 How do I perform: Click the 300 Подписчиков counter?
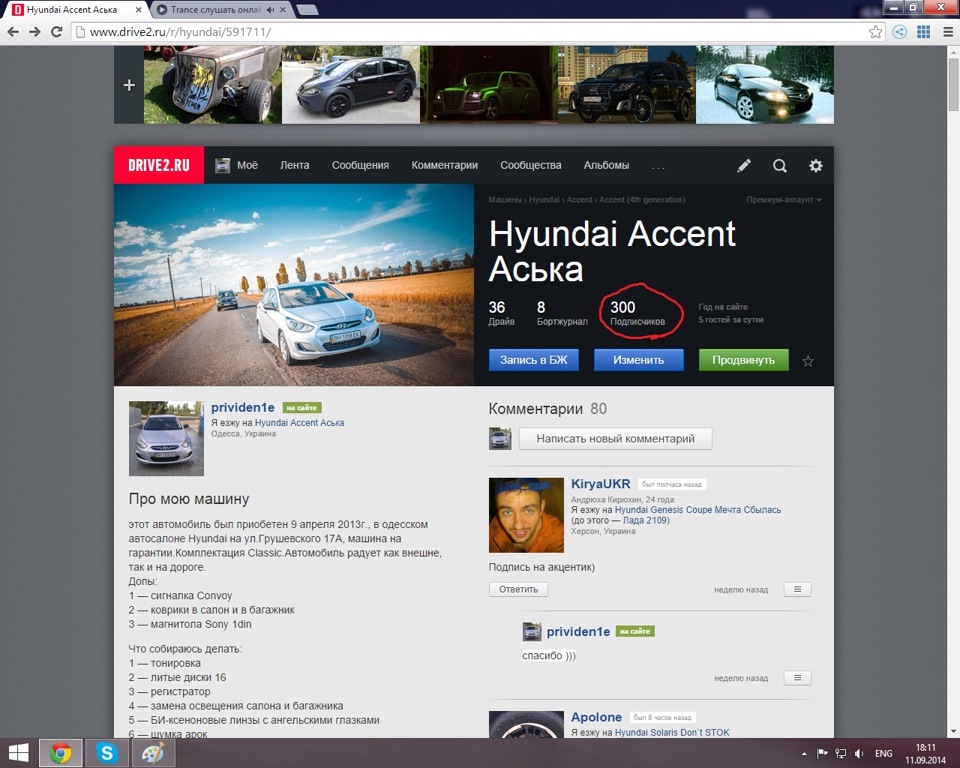pyautogui.click(x=637, y=313)
